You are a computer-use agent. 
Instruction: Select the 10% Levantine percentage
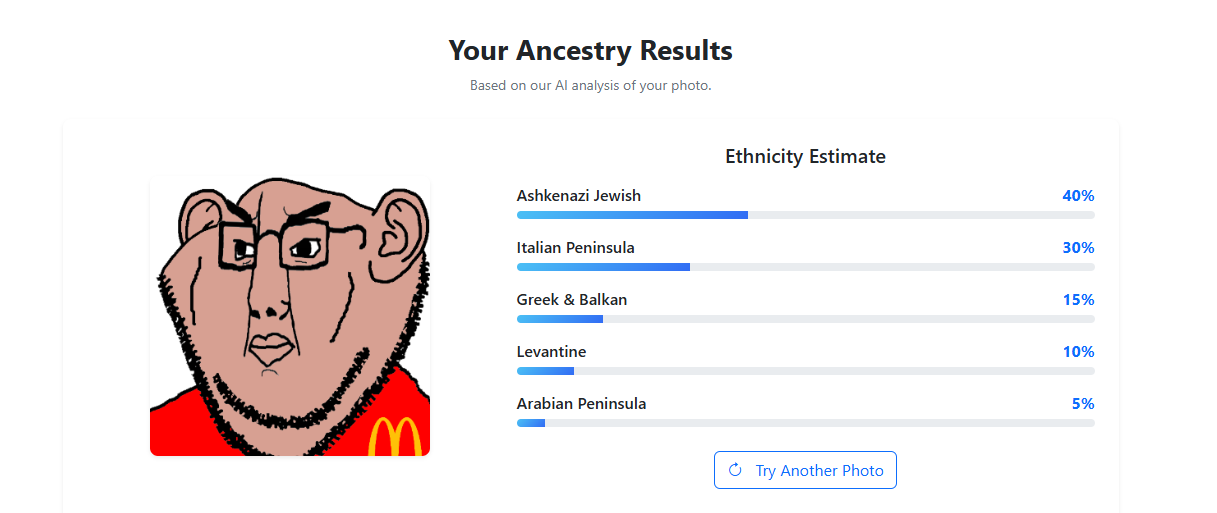pyautogui.click(x=1078, y=352)
